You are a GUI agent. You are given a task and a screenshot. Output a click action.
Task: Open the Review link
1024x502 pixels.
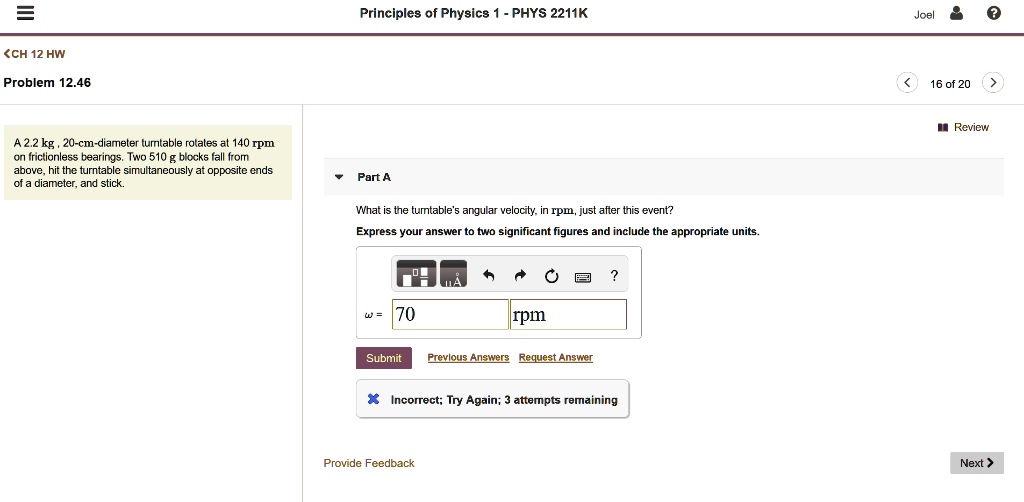963,127
